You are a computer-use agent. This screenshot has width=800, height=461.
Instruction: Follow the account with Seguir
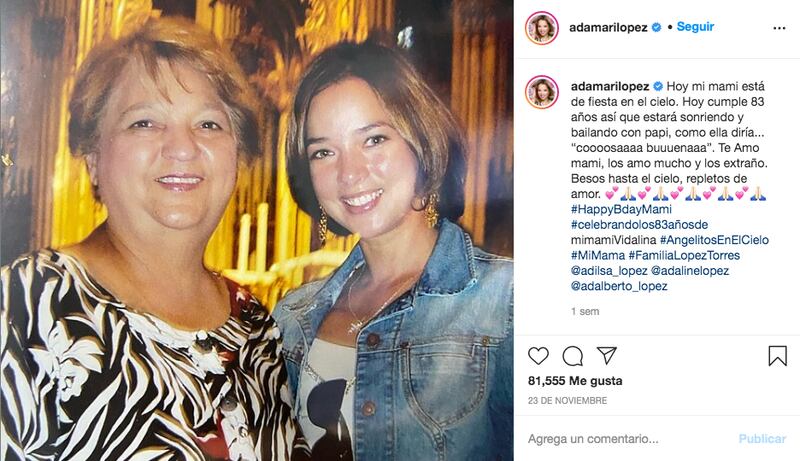pyautogui.click(x=695, y=27)
